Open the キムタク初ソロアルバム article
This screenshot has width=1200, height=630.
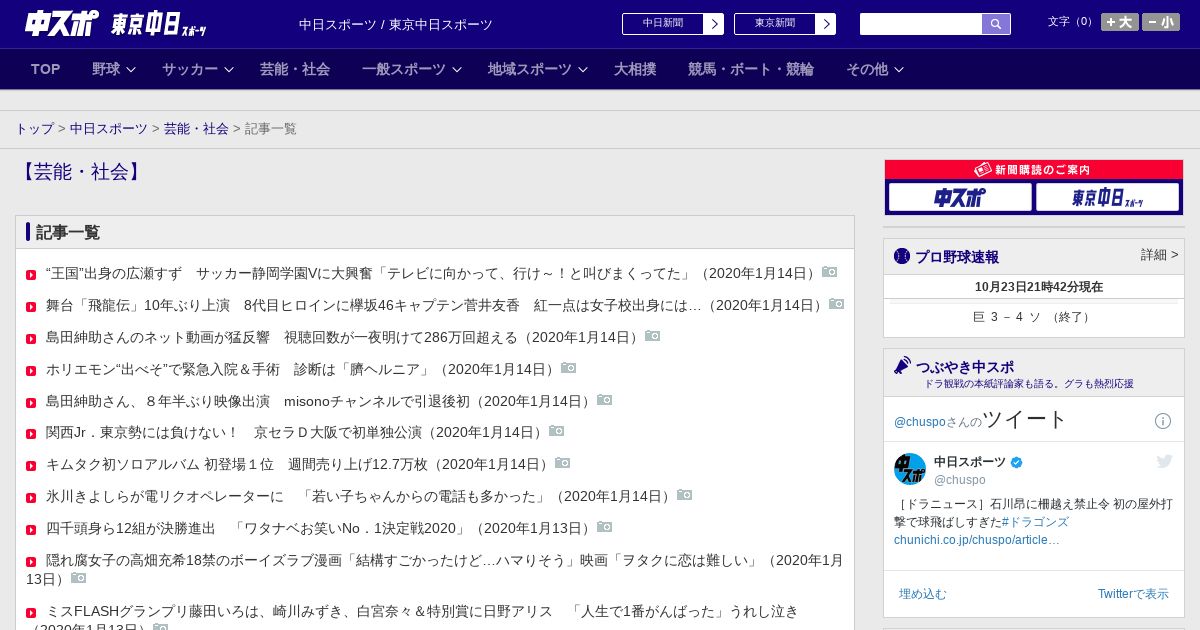[298, 464]
